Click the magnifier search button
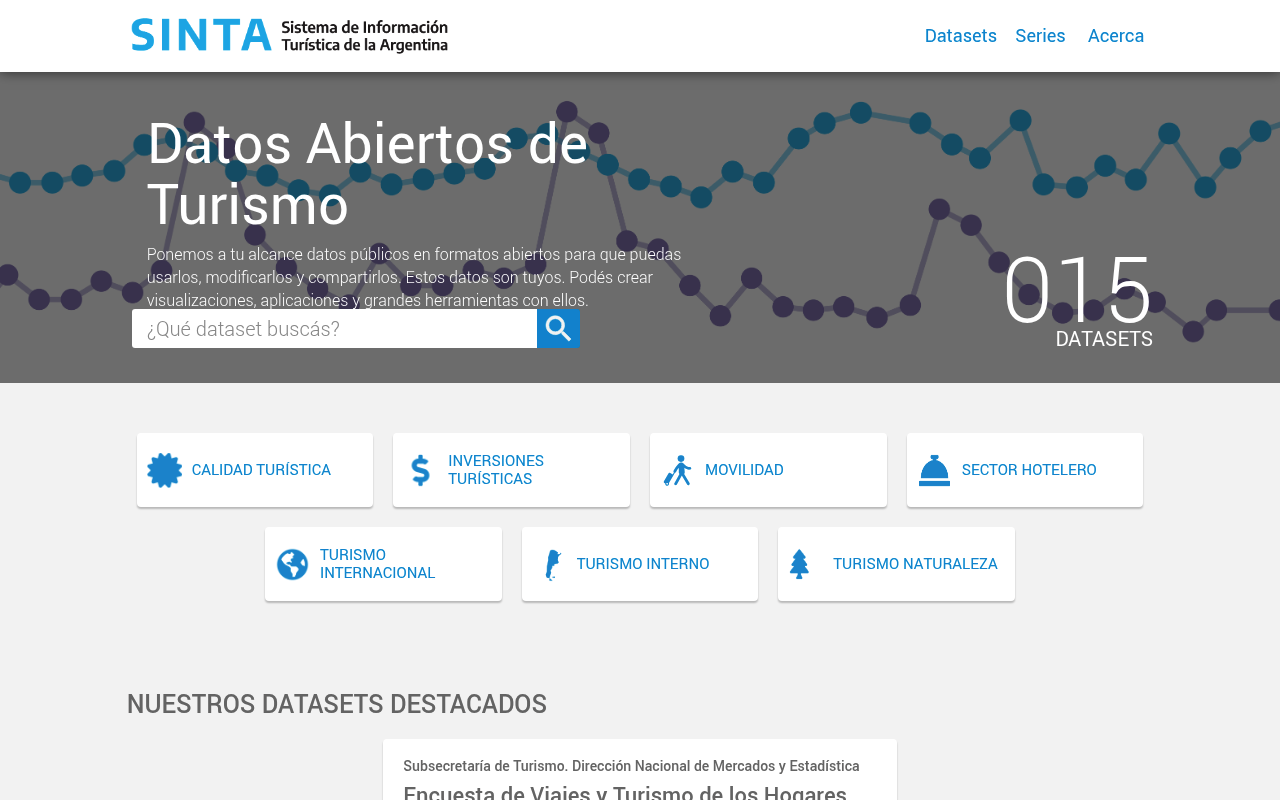Screen dimensions: 1280x800 pyautogui.click(x=558, y=328)
